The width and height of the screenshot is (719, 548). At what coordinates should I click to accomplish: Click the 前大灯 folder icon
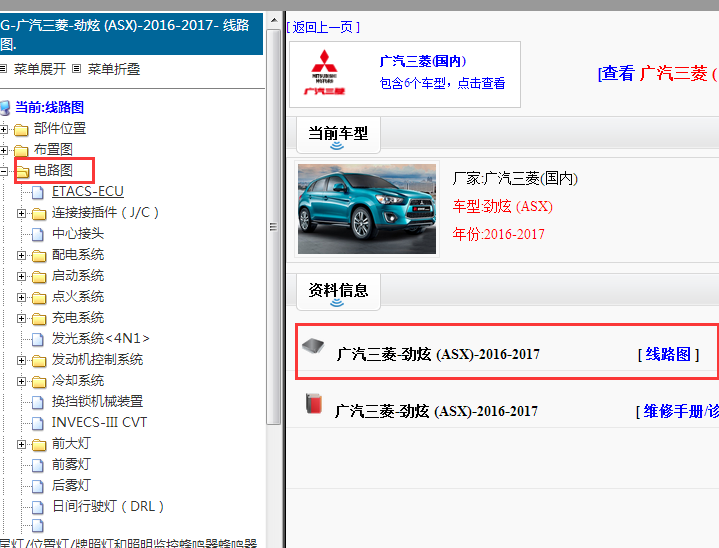tap(39, 445)
